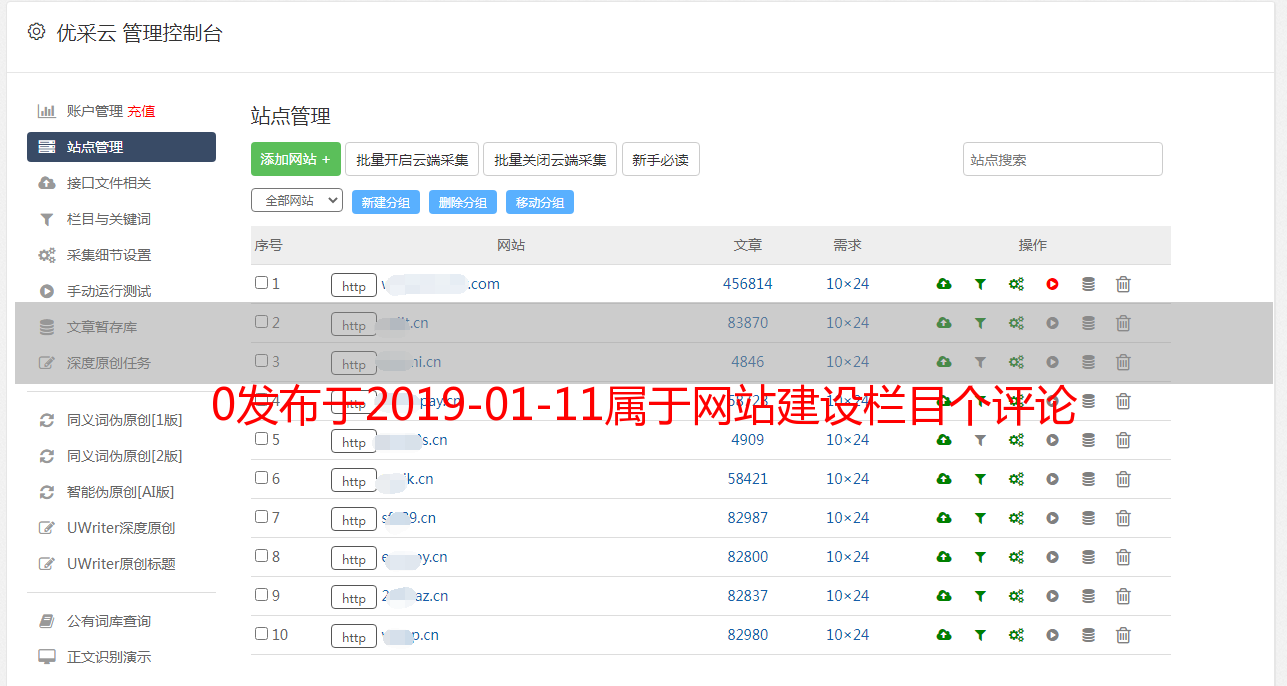Click cloud upload icon in row 5
The width and height of the screenshot is (1287, 686).
944,440
